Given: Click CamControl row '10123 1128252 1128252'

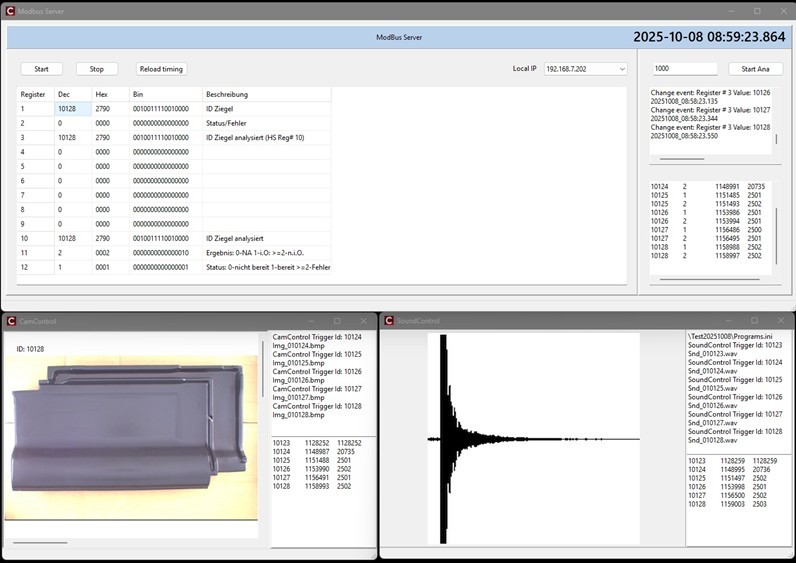Looking at the screenshot, I should [x=317, y=443].
